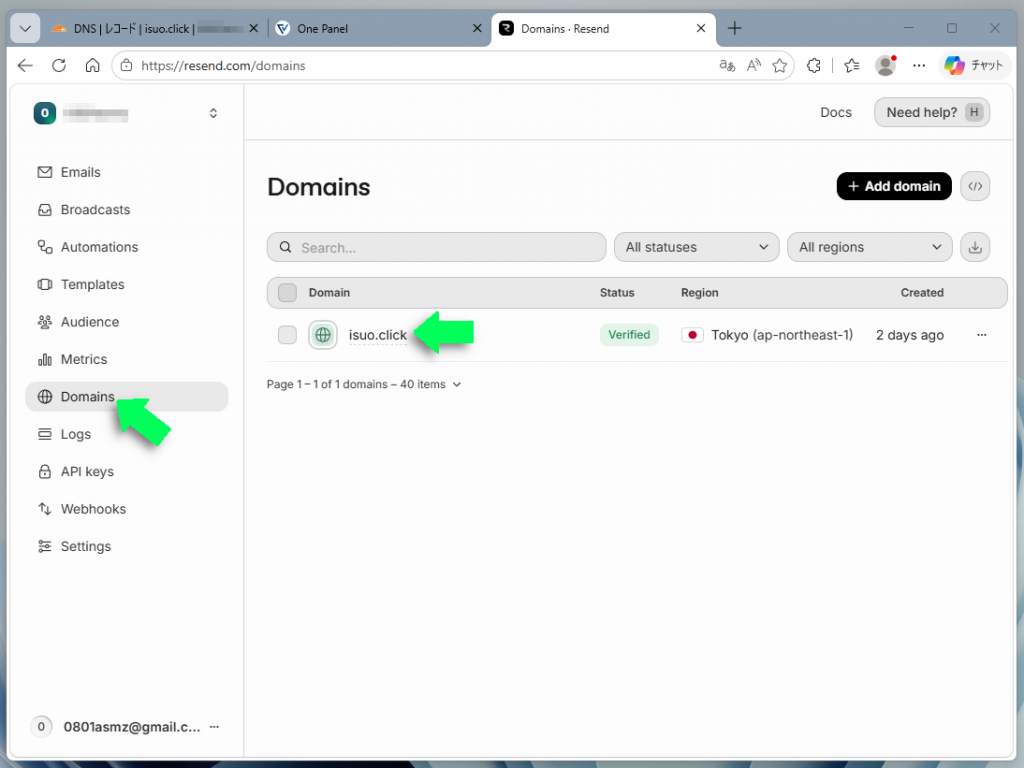Click the Need help? button

(932, 112)
